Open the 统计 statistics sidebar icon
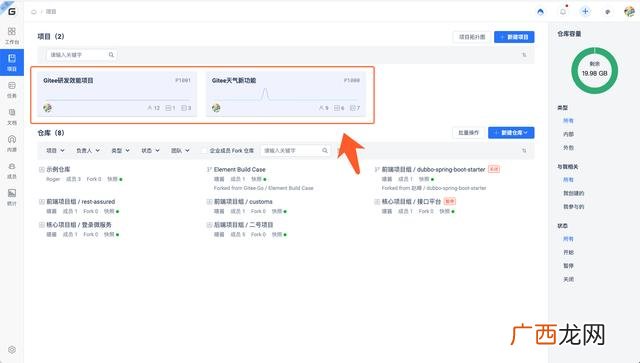640x363 pixels. (12, 197)
